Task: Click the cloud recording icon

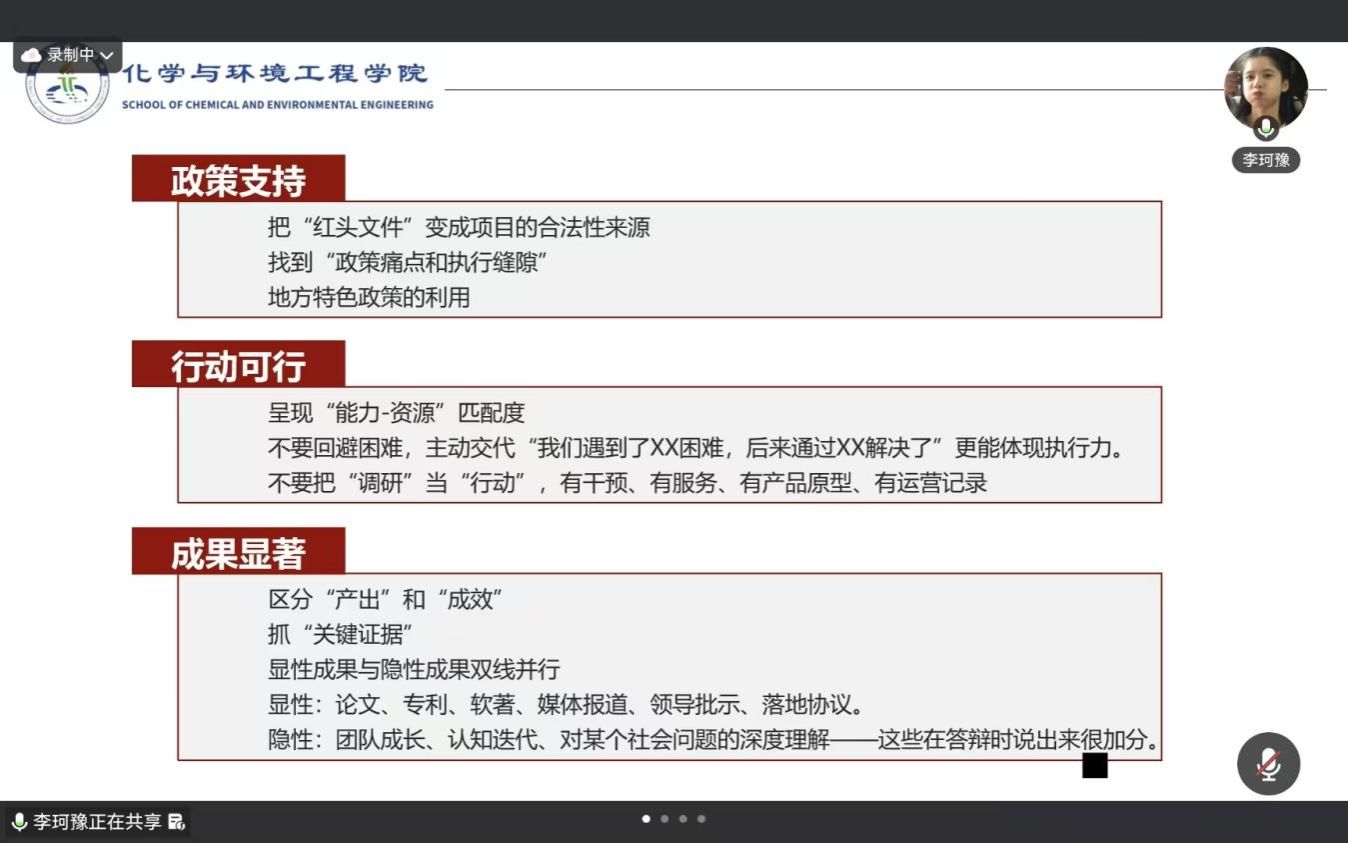Action: click(x=32, y=55)
